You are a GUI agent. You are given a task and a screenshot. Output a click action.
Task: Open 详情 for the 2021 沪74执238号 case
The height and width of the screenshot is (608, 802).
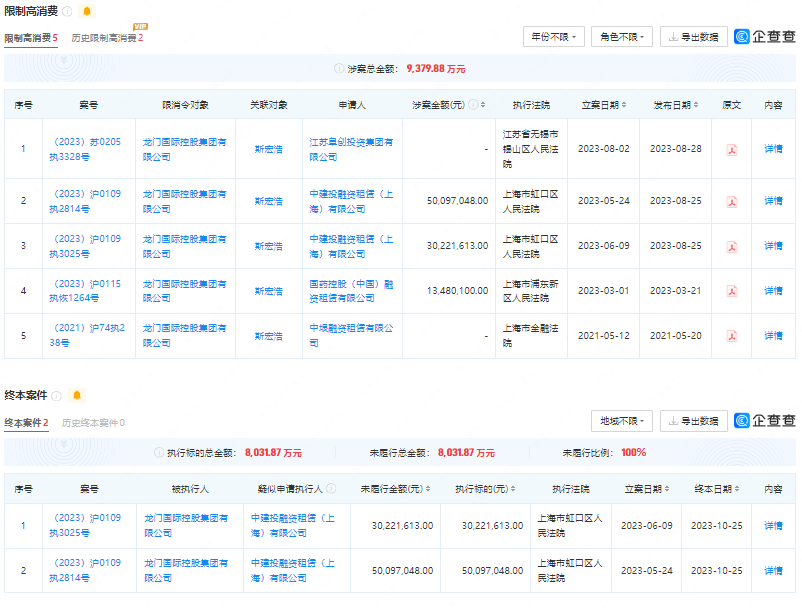(773, 336)
